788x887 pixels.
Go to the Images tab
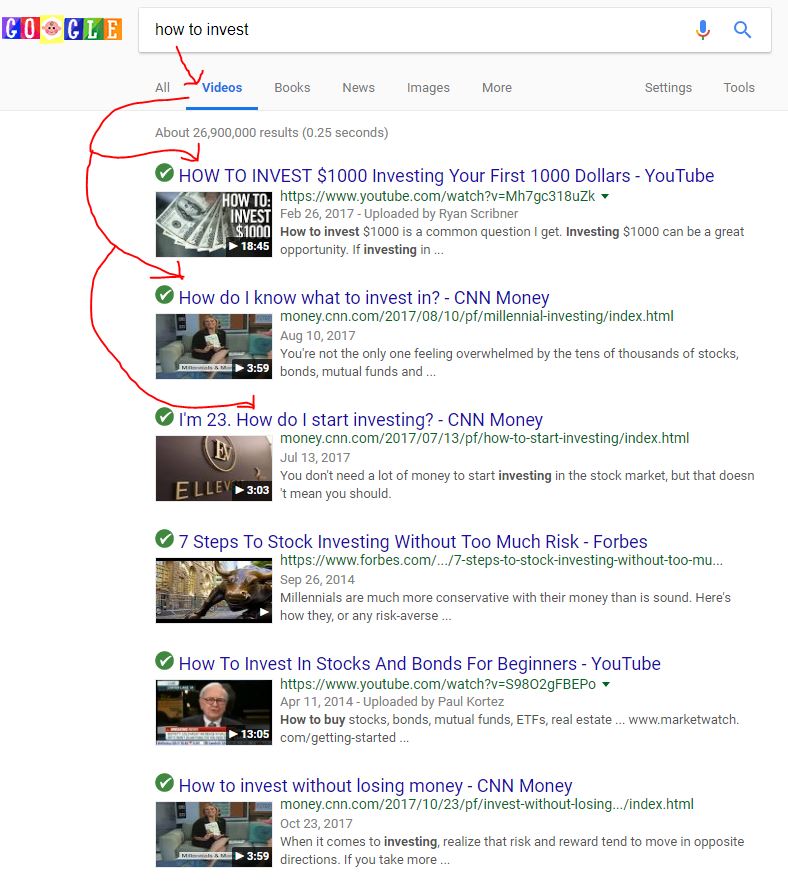[x=428, y=88]
